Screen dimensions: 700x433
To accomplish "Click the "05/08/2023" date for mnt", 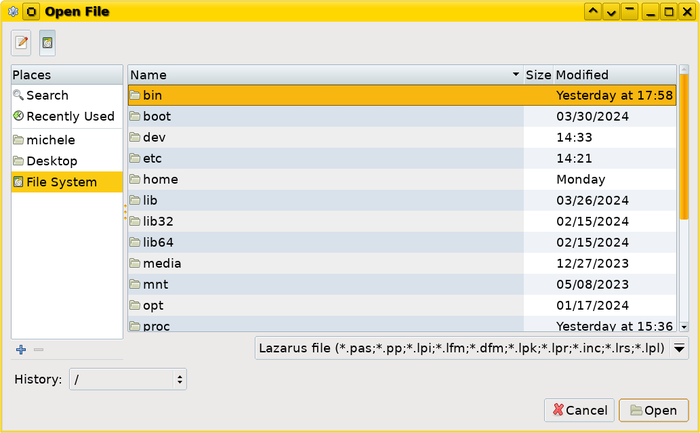I will 592,284.
